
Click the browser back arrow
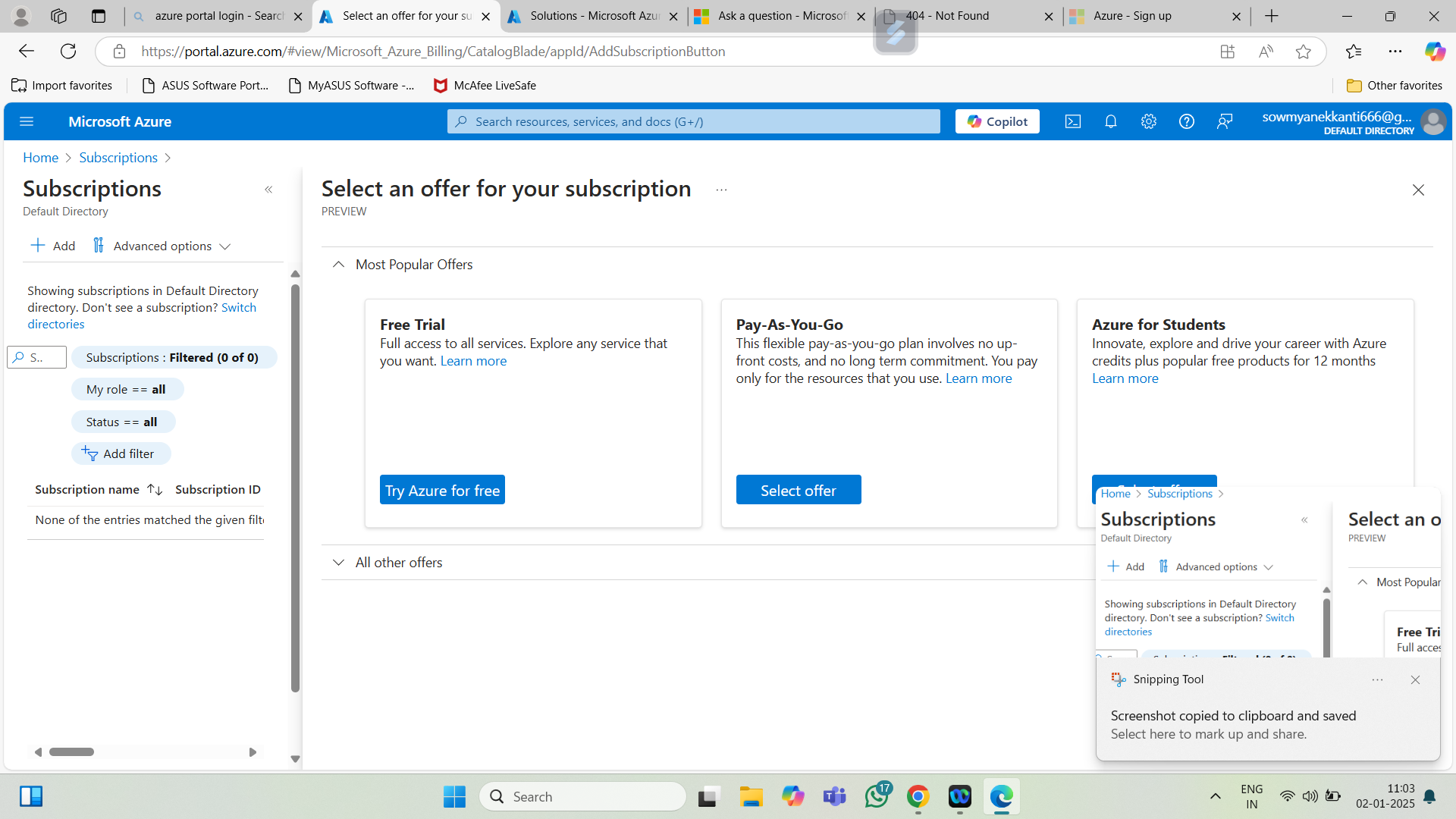pos(27,52)
